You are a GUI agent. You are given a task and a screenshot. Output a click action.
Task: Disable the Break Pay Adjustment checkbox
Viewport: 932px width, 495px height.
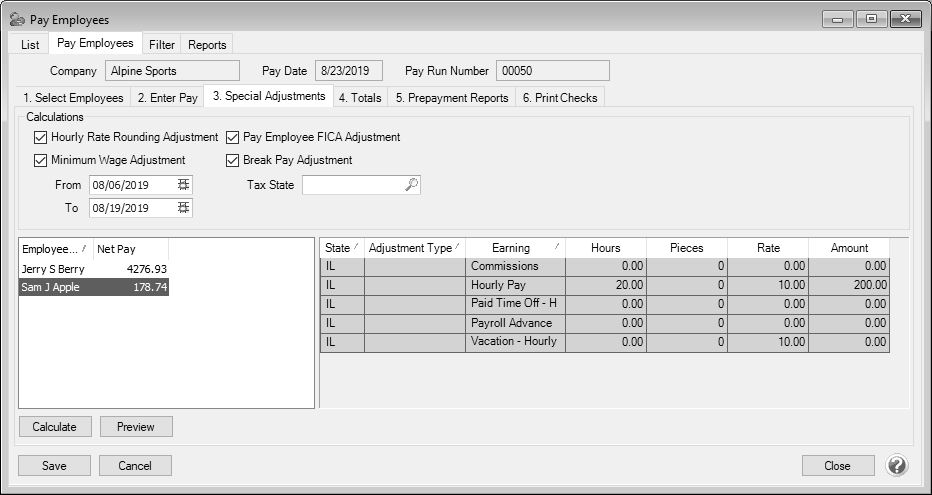click(x=233, y=160)
